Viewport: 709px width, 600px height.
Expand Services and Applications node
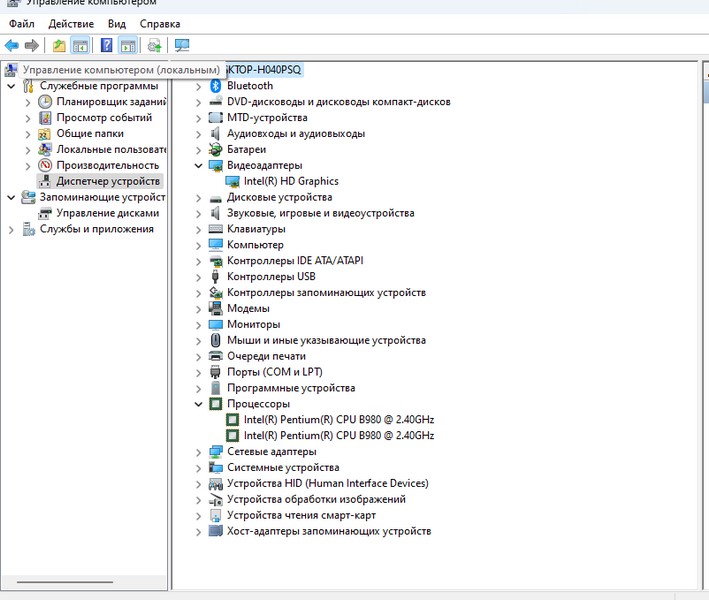12,229
